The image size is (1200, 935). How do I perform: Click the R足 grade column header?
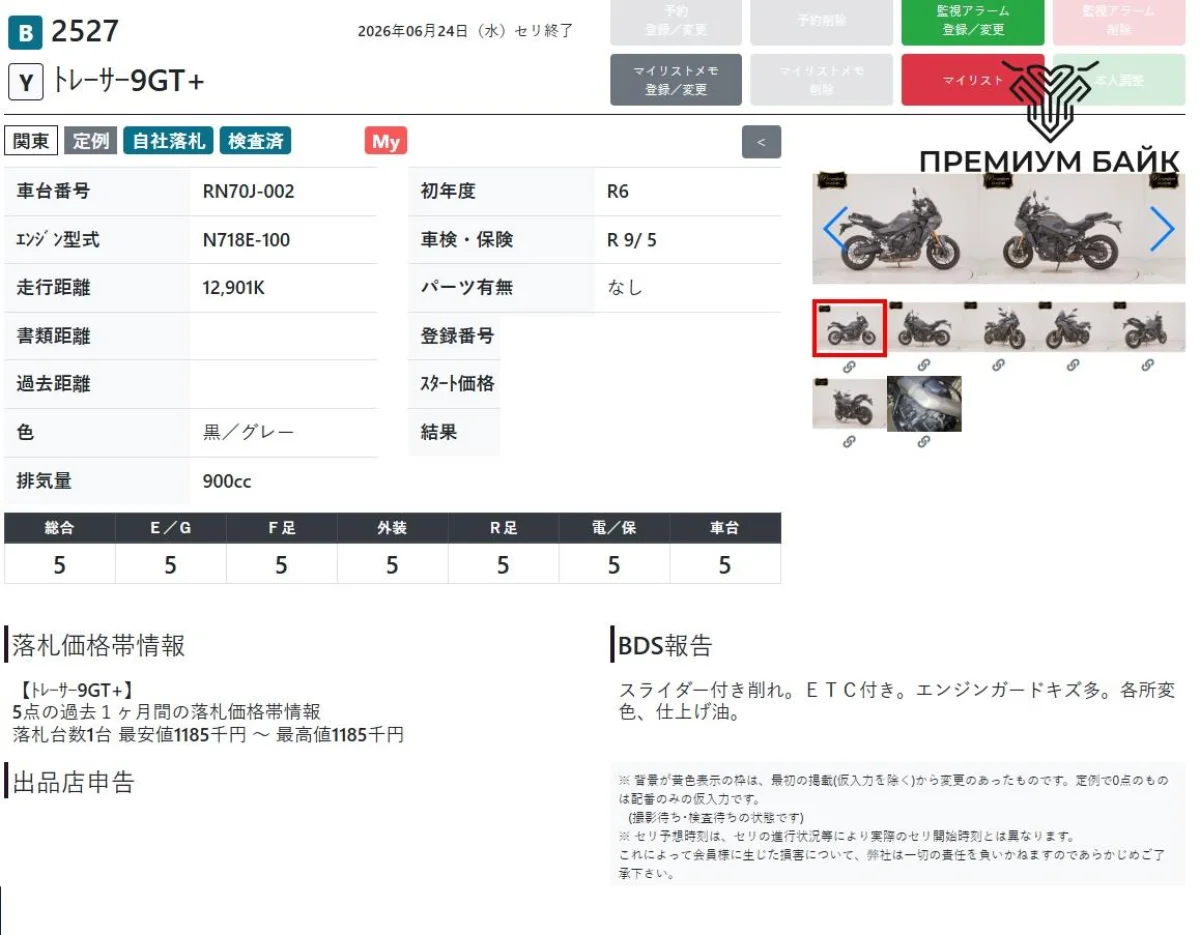click(504, 528)
